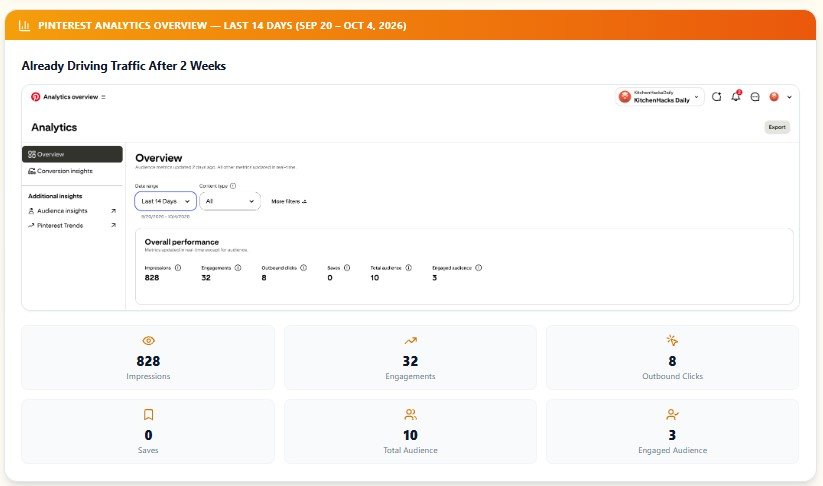Click the refresh updates icon in header
Viewport: 823px width, 486px height.
pos(716,97)
